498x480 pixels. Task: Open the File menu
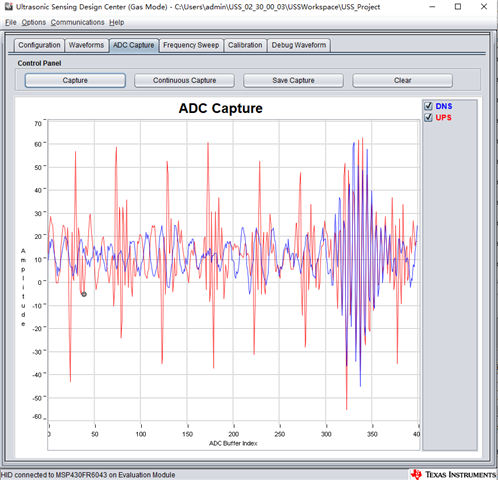click(x=11, y=22)
